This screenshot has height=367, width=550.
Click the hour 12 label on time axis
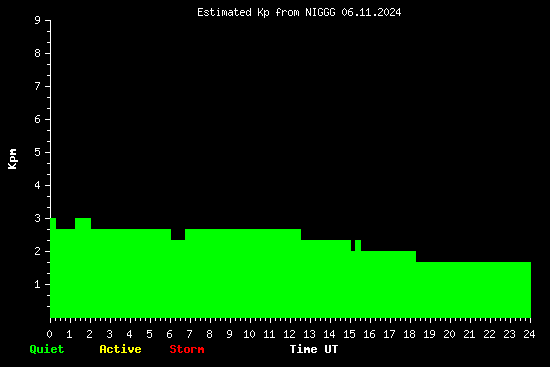pos(289,334)
